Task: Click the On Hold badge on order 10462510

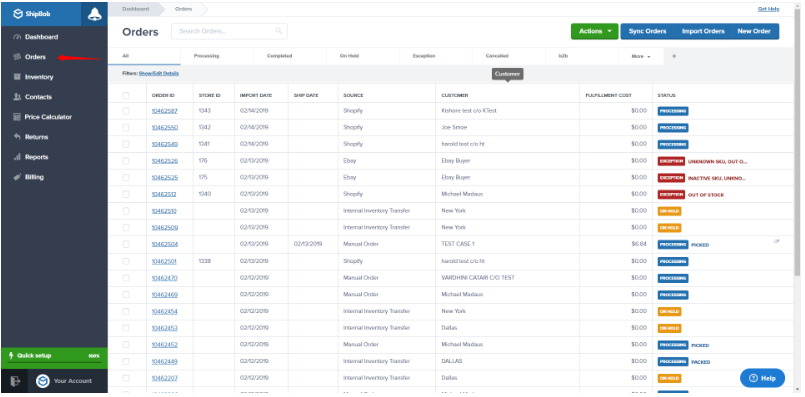Action: (x=669, y=211)
